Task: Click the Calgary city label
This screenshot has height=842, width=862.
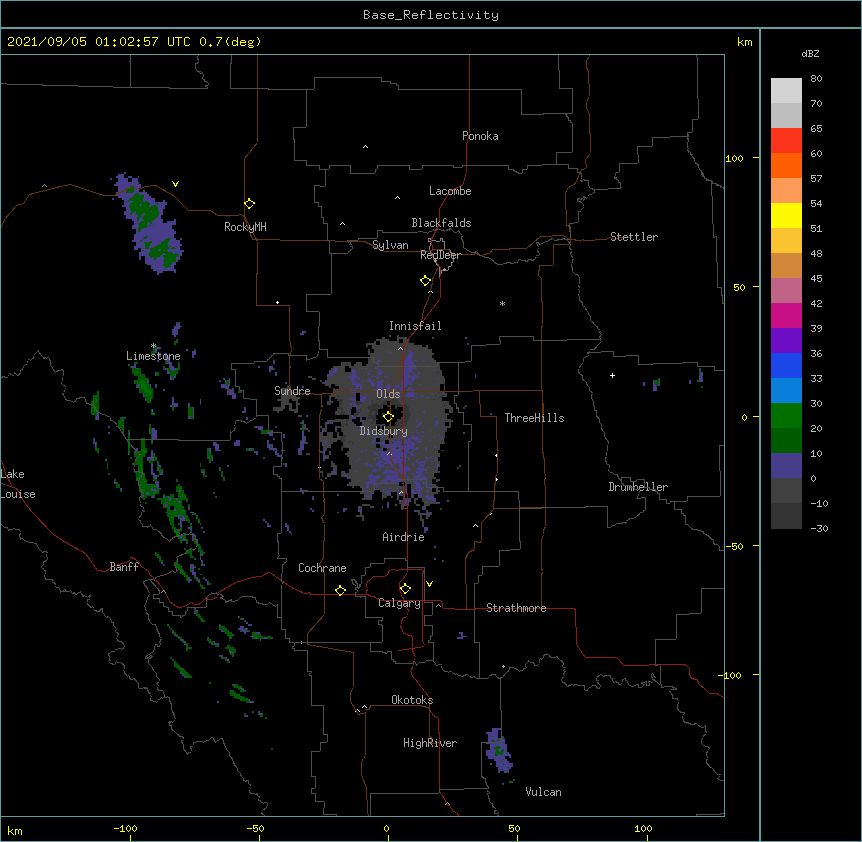Action: (x=399, y=603)
